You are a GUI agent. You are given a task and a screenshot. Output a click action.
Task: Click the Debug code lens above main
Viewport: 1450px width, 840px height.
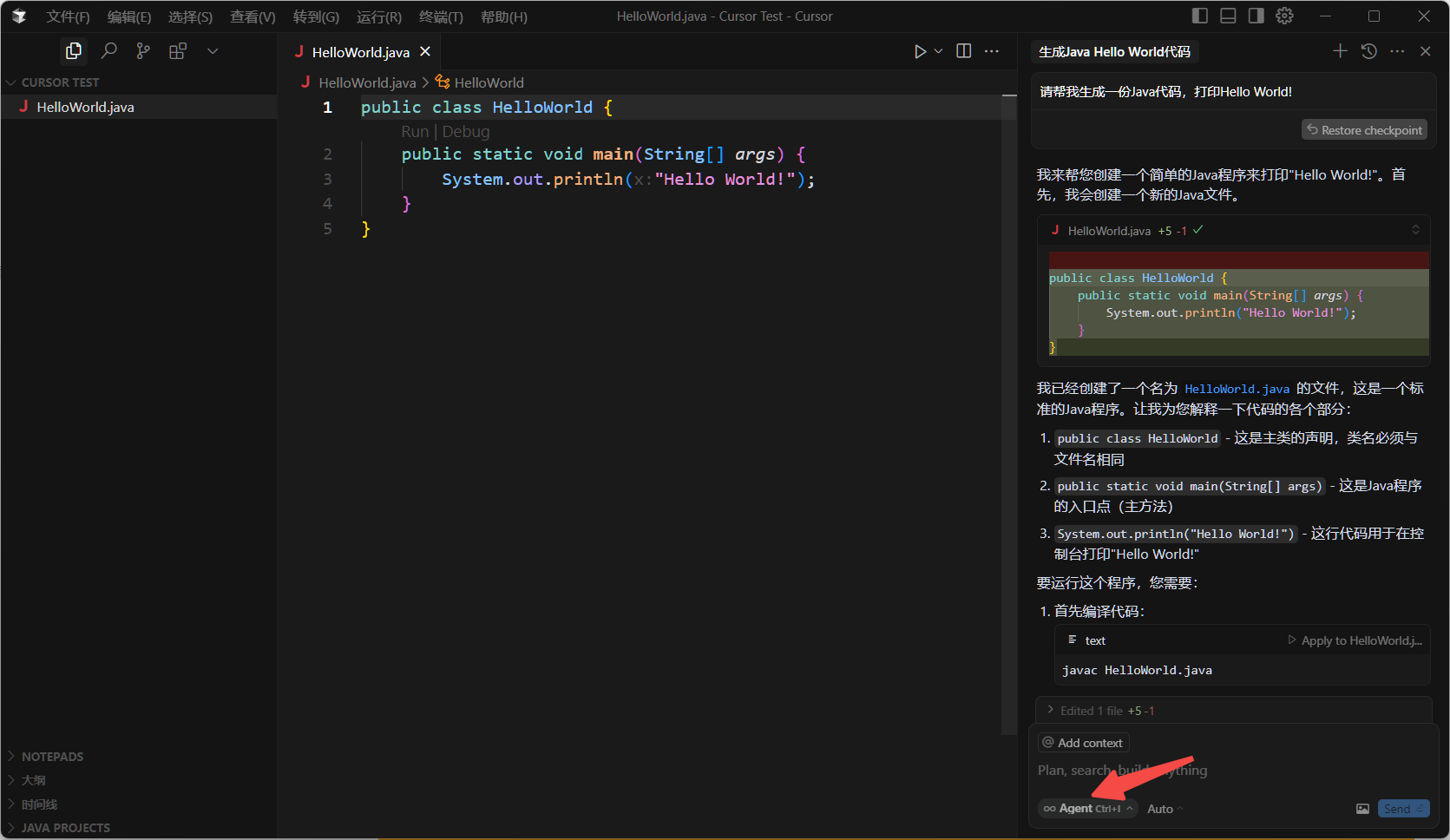coord(466,132)
